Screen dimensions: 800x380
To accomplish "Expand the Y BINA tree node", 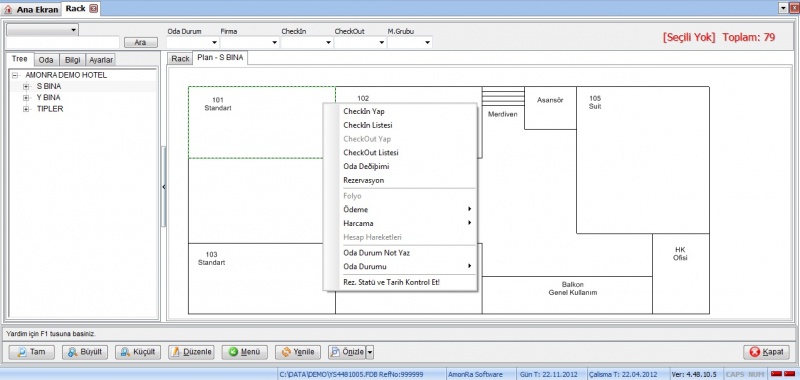I will tap(26, 97).
